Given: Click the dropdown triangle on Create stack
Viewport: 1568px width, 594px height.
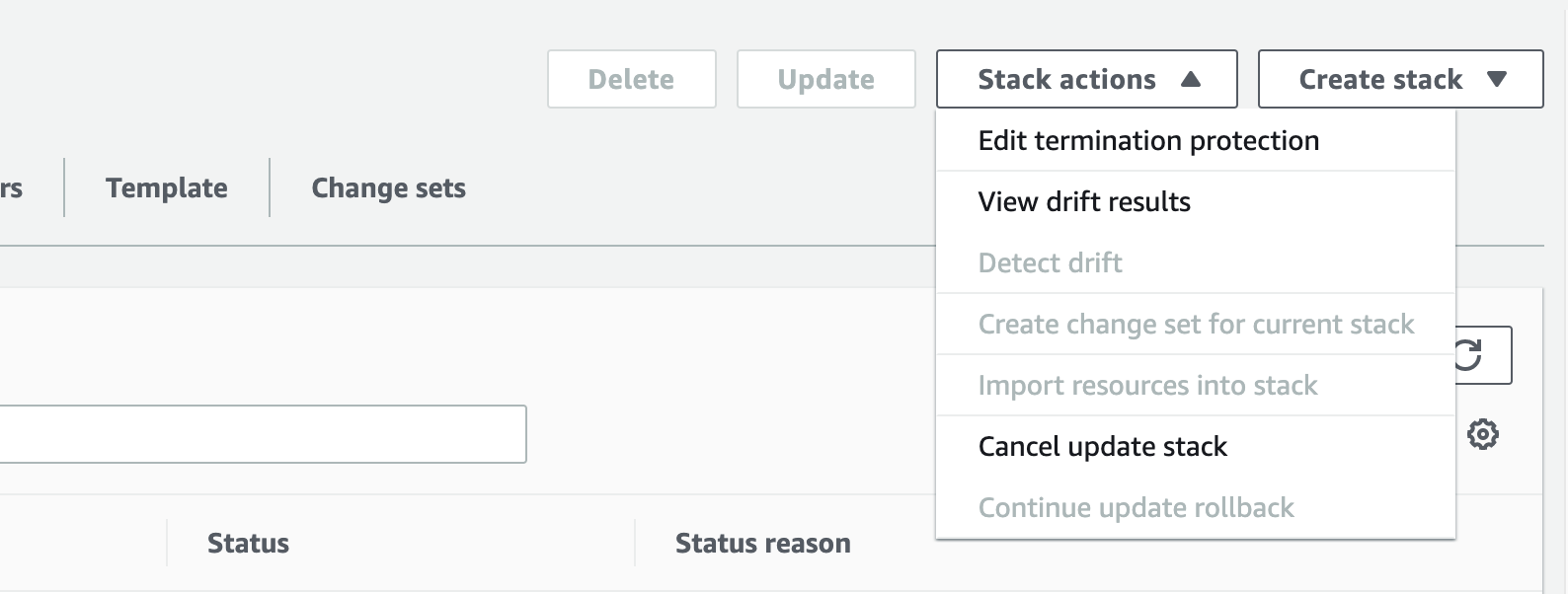Looking at the screenshot, I should 1496,79.
